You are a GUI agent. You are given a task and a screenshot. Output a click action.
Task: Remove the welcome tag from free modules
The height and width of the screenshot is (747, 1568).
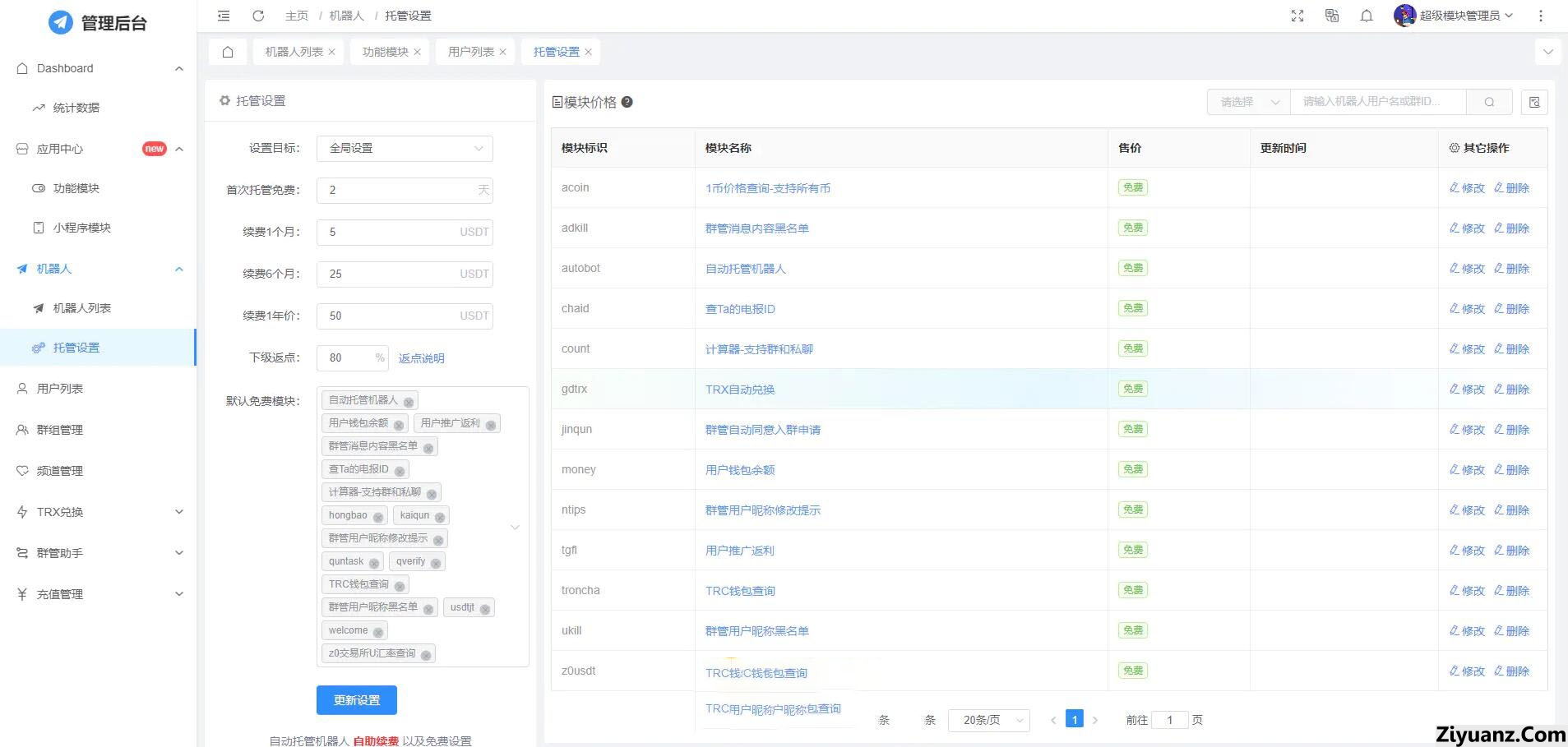(x=378, y=632)
